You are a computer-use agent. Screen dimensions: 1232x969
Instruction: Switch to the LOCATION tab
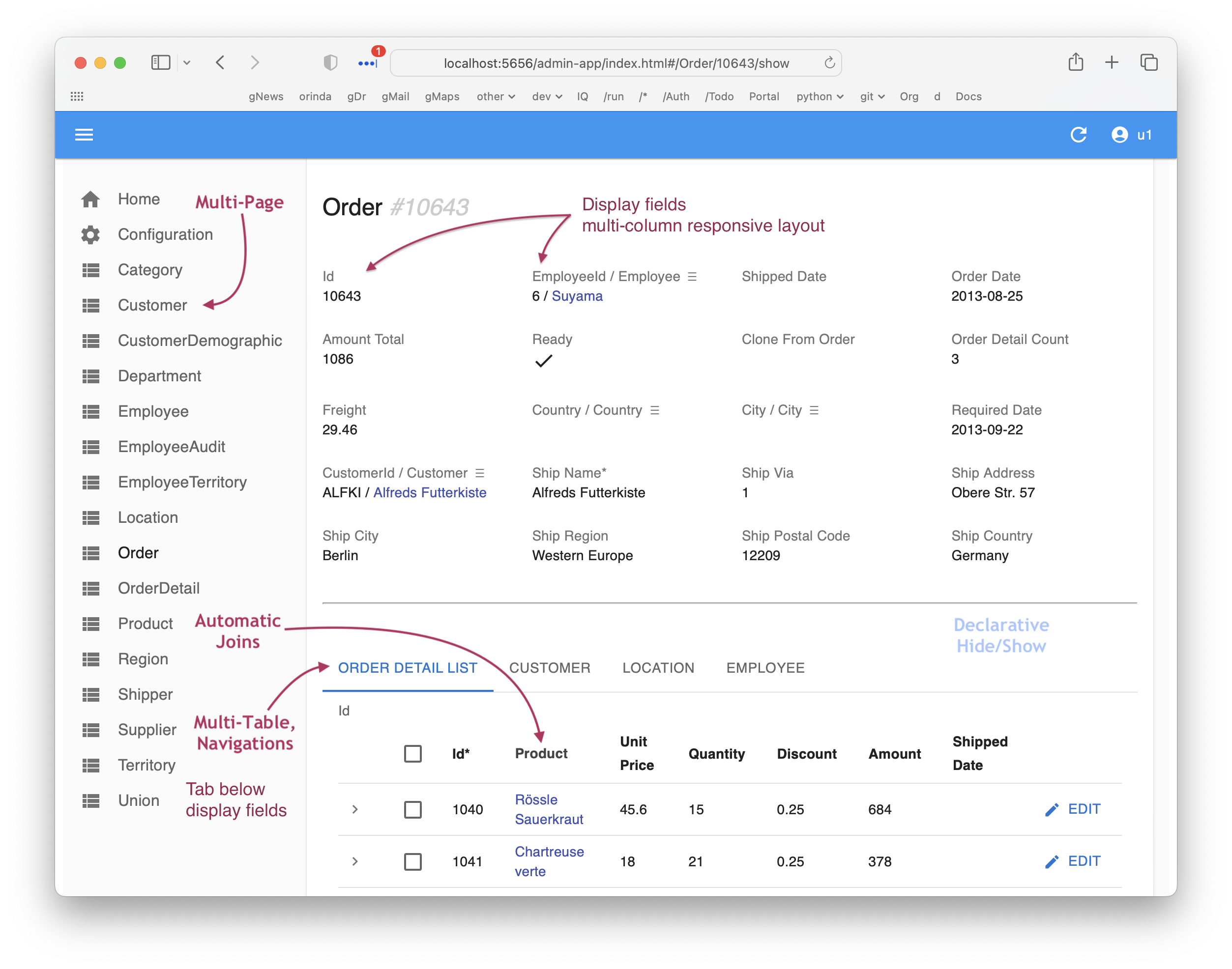[658, 668]
